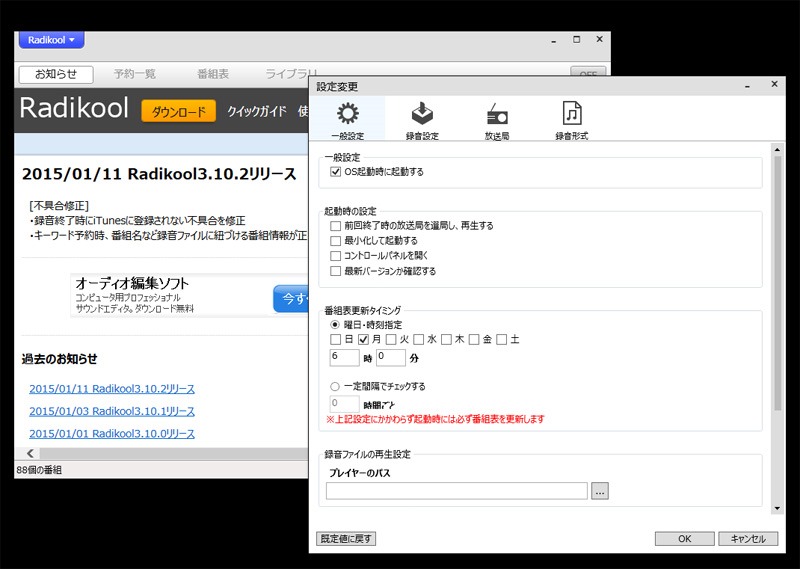Click the settings dialog vertical scrollbar thumb
Screen dimensions: 800x569
pos(777,283)
